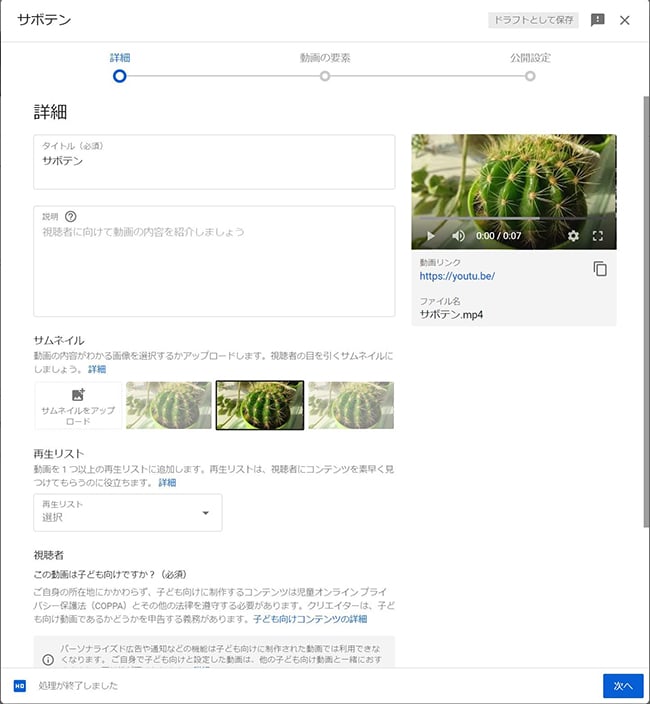The height and width of the screenshot is (704, 650).
Task: Click the ドラフトとして保存 button
Action: click(x=533, y=20)
